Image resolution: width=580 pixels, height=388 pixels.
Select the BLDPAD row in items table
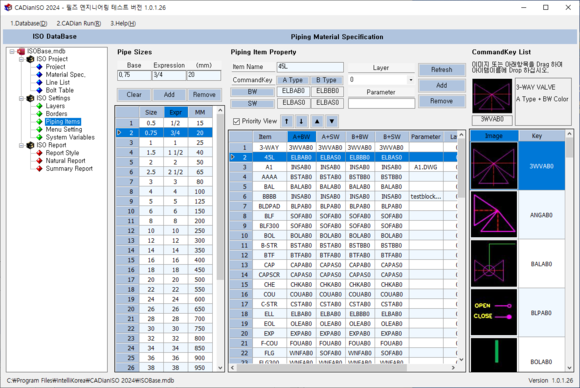point(343,206)
